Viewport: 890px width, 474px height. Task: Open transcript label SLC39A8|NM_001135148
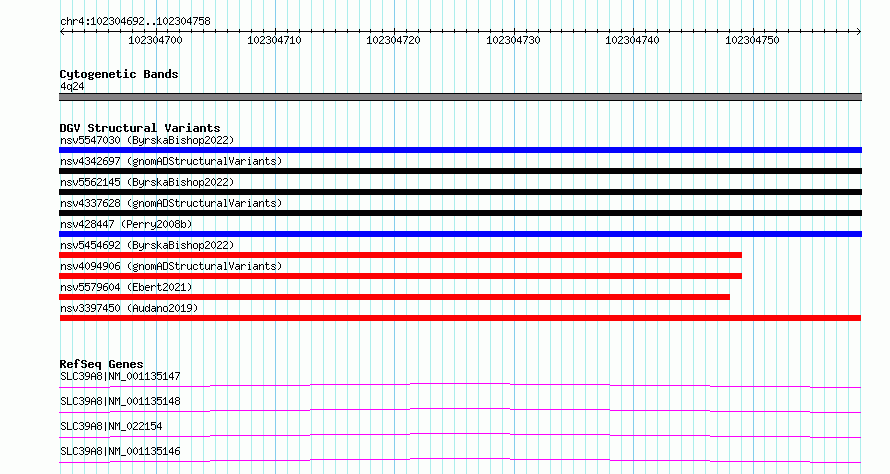coord(120,401)
